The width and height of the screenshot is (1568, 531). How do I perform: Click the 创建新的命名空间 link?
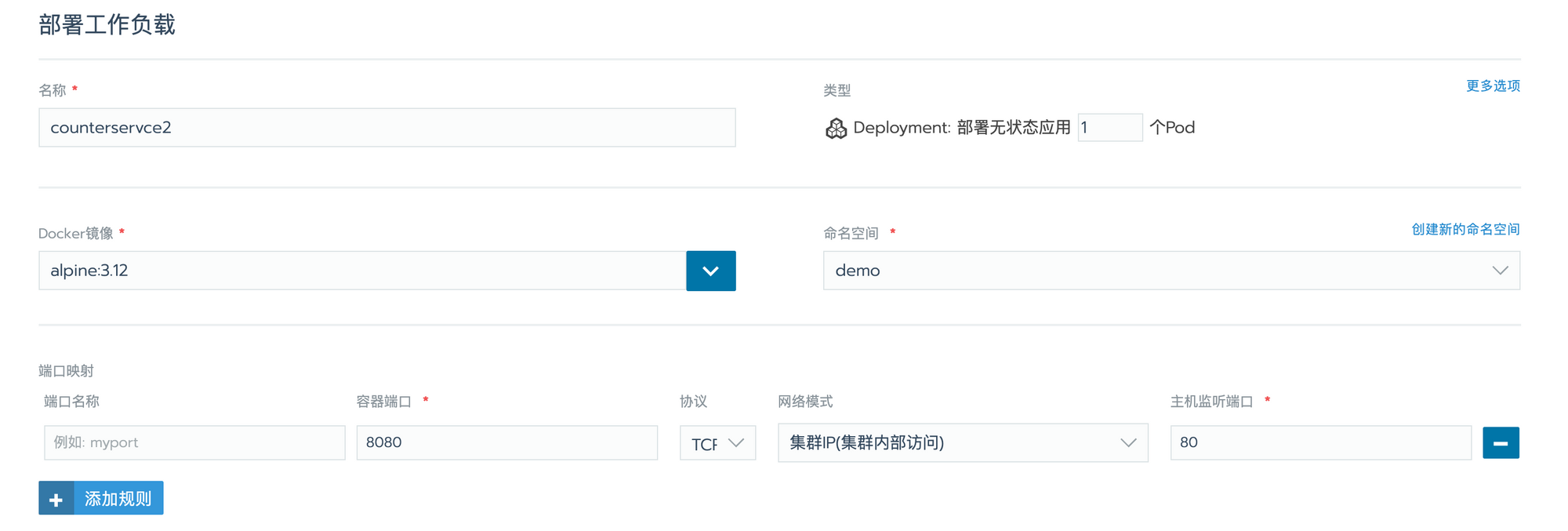1465,229
